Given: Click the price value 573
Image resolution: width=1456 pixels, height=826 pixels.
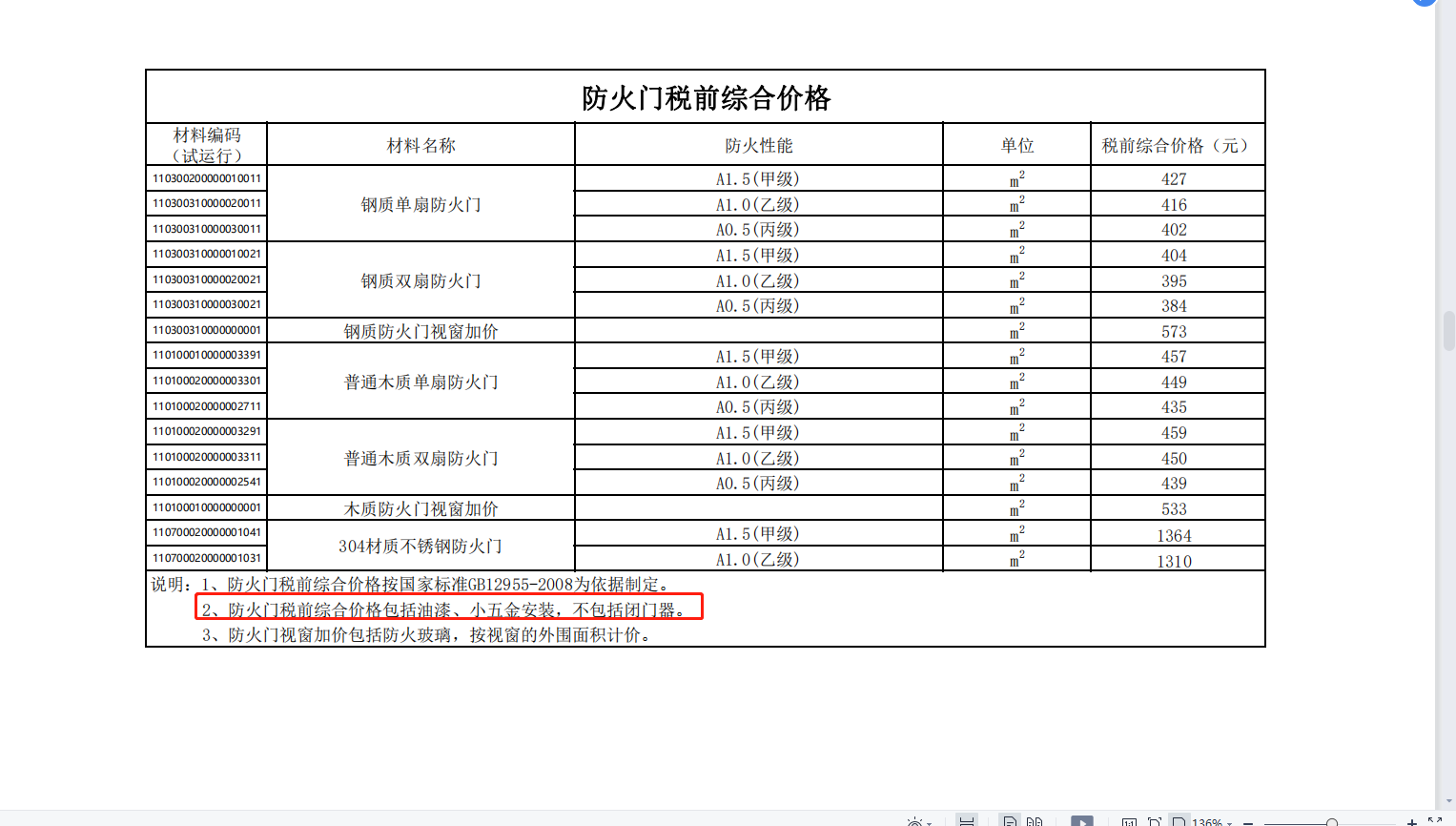Looking at the screenshot, I should [x=1174, y=332].
